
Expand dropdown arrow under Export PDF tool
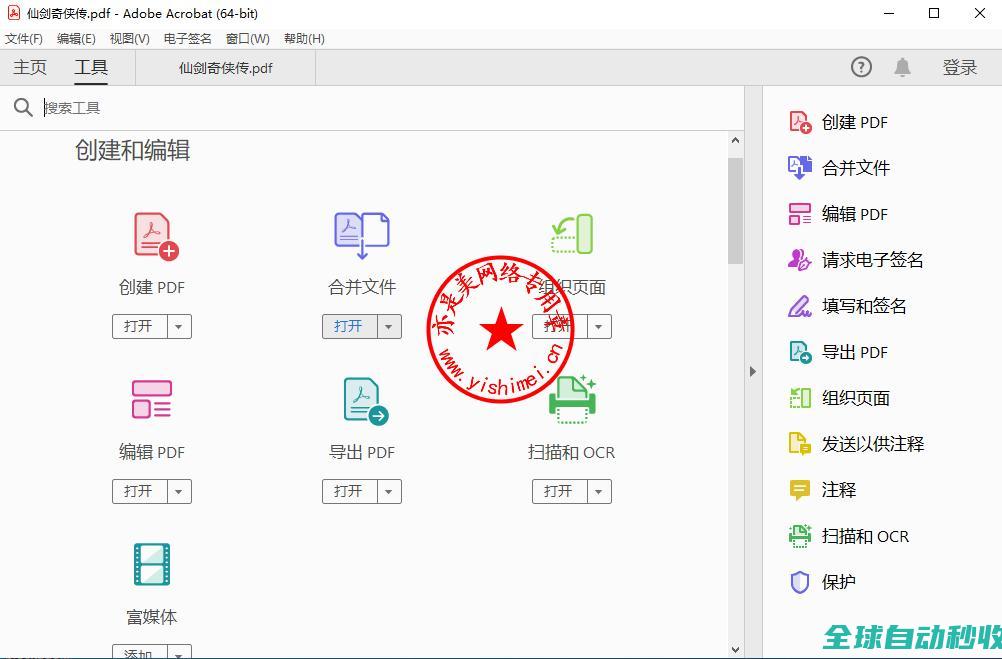(388, 492)
